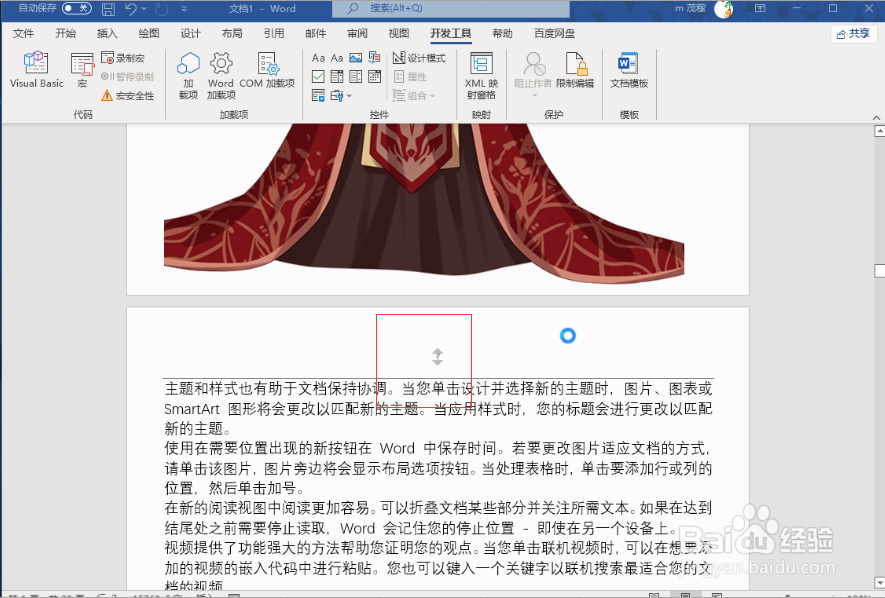The height and width of the screenshot is (598, 885).
Task: Open legacy tools dropdown in 控件 group
Action: 341,95
